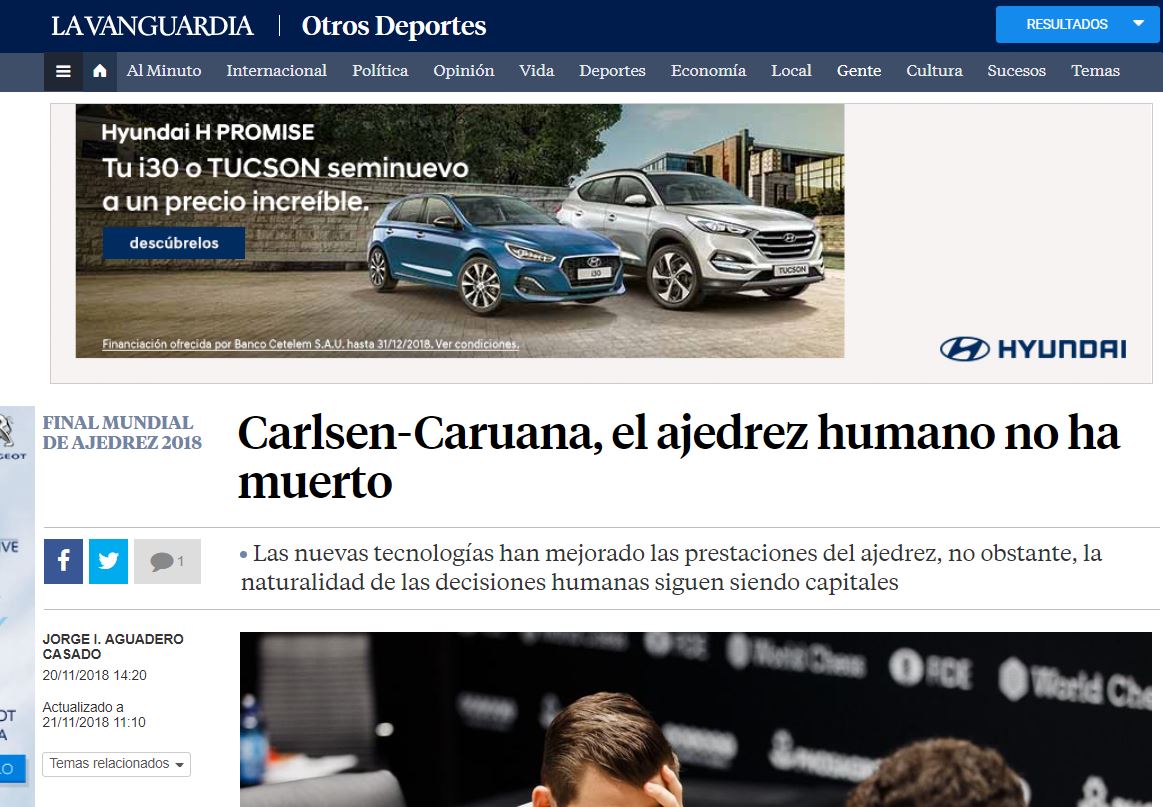Click the La Vanguardia logo
Image resolution: width=1163 pixels, height=807 pixels.
152,26
